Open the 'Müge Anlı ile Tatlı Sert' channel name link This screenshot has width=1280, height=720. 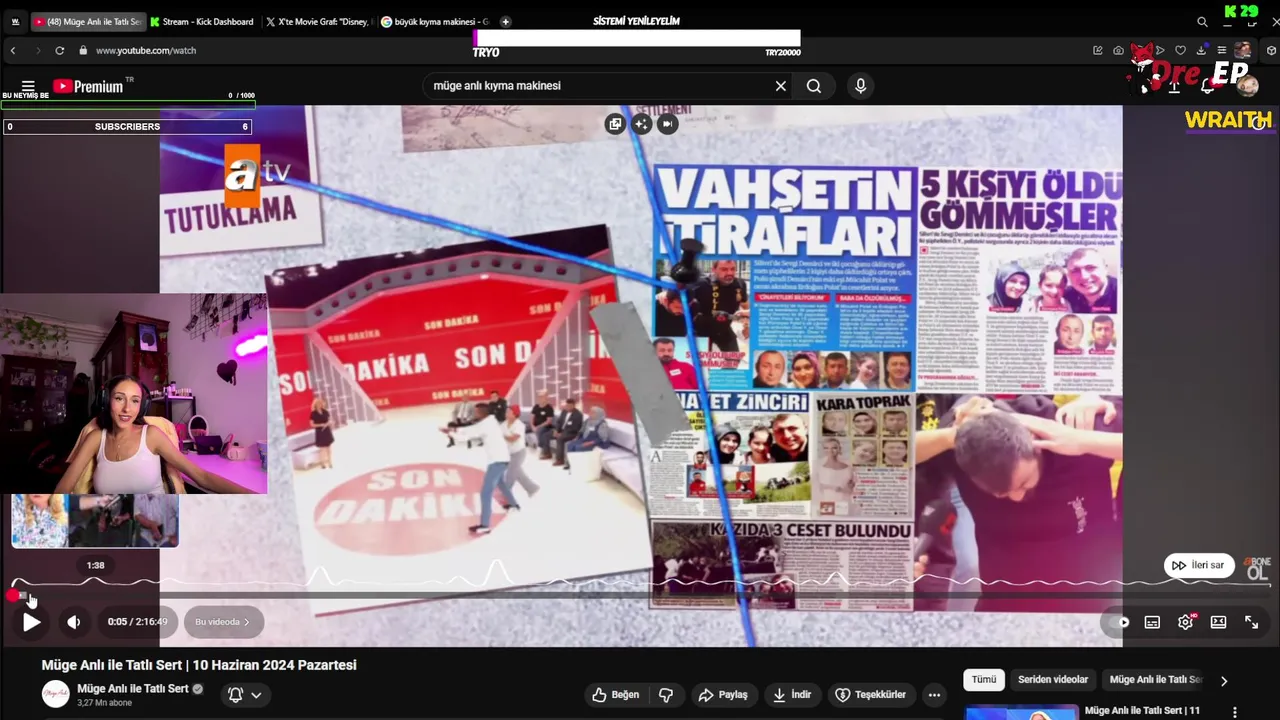pos(133,688)
